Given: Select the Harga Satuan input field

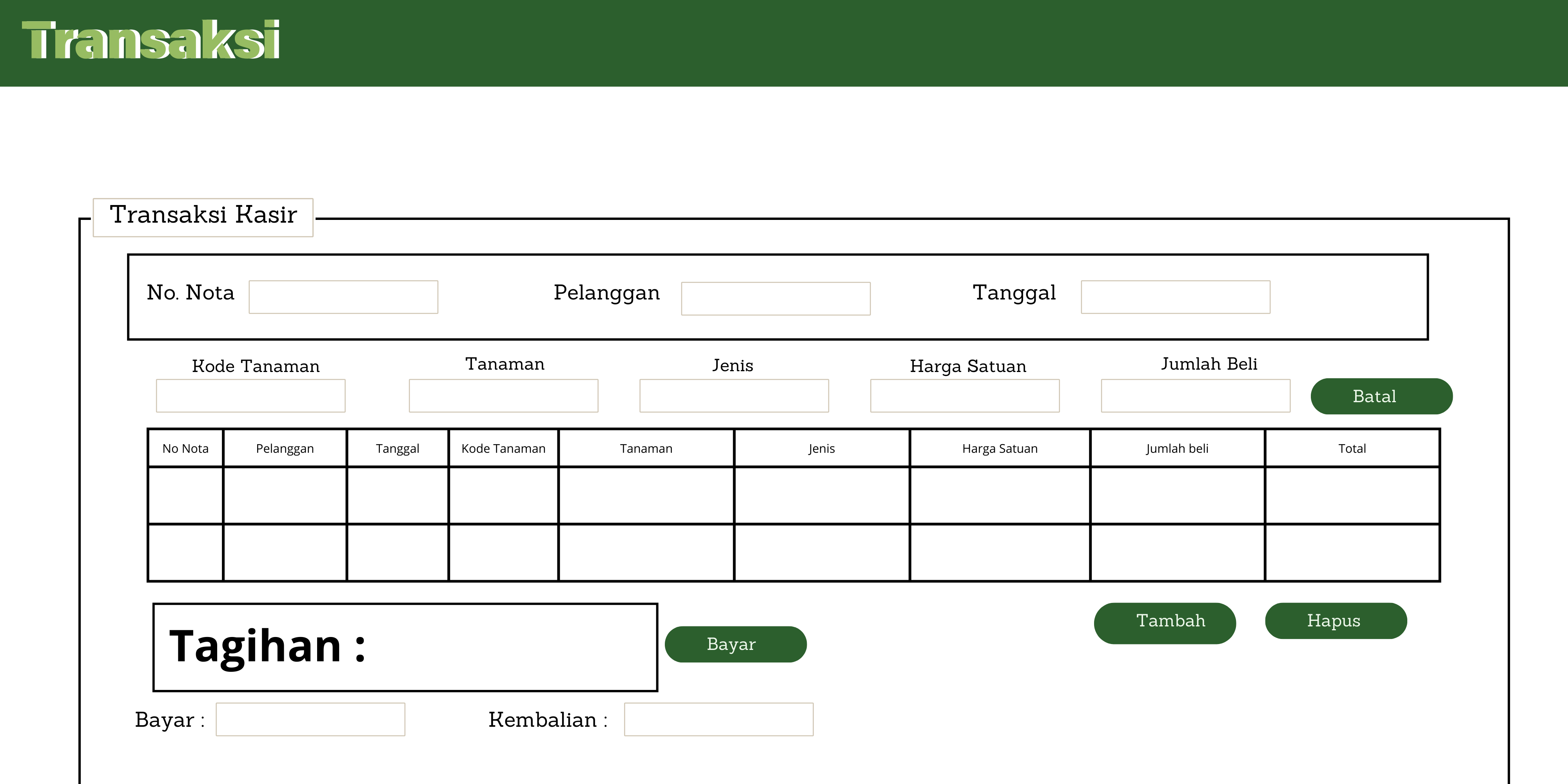Looking at the screenshot, I should (x=964, y=396).
